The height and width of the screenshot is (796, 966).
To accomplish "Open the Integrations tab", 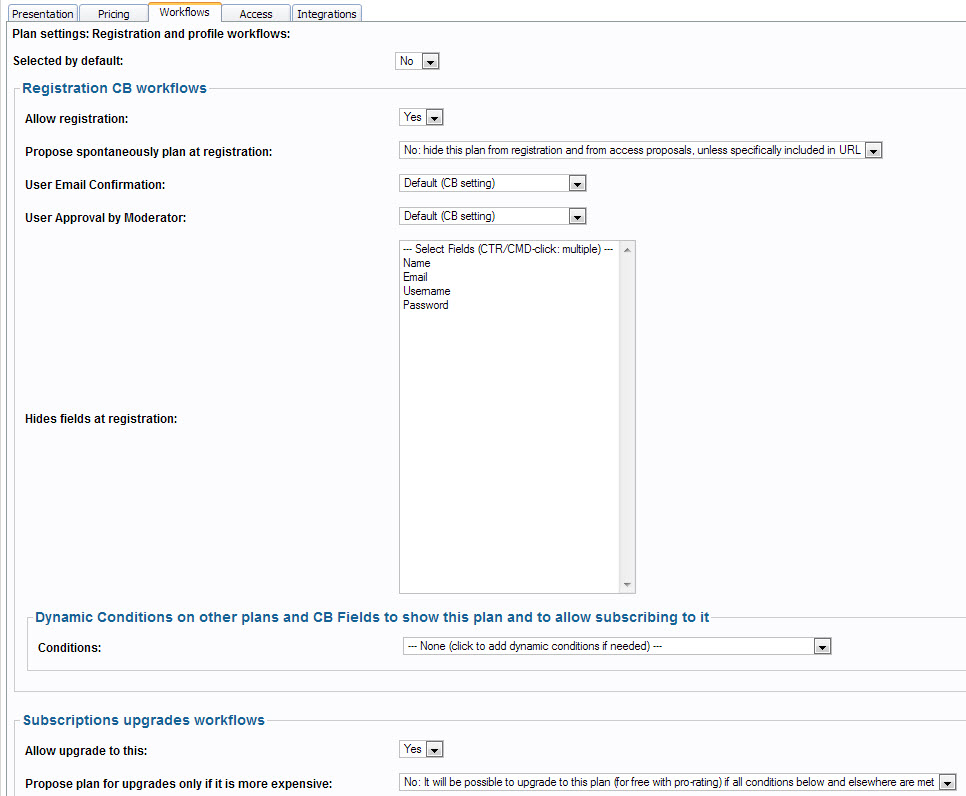I will coord(327,14).
